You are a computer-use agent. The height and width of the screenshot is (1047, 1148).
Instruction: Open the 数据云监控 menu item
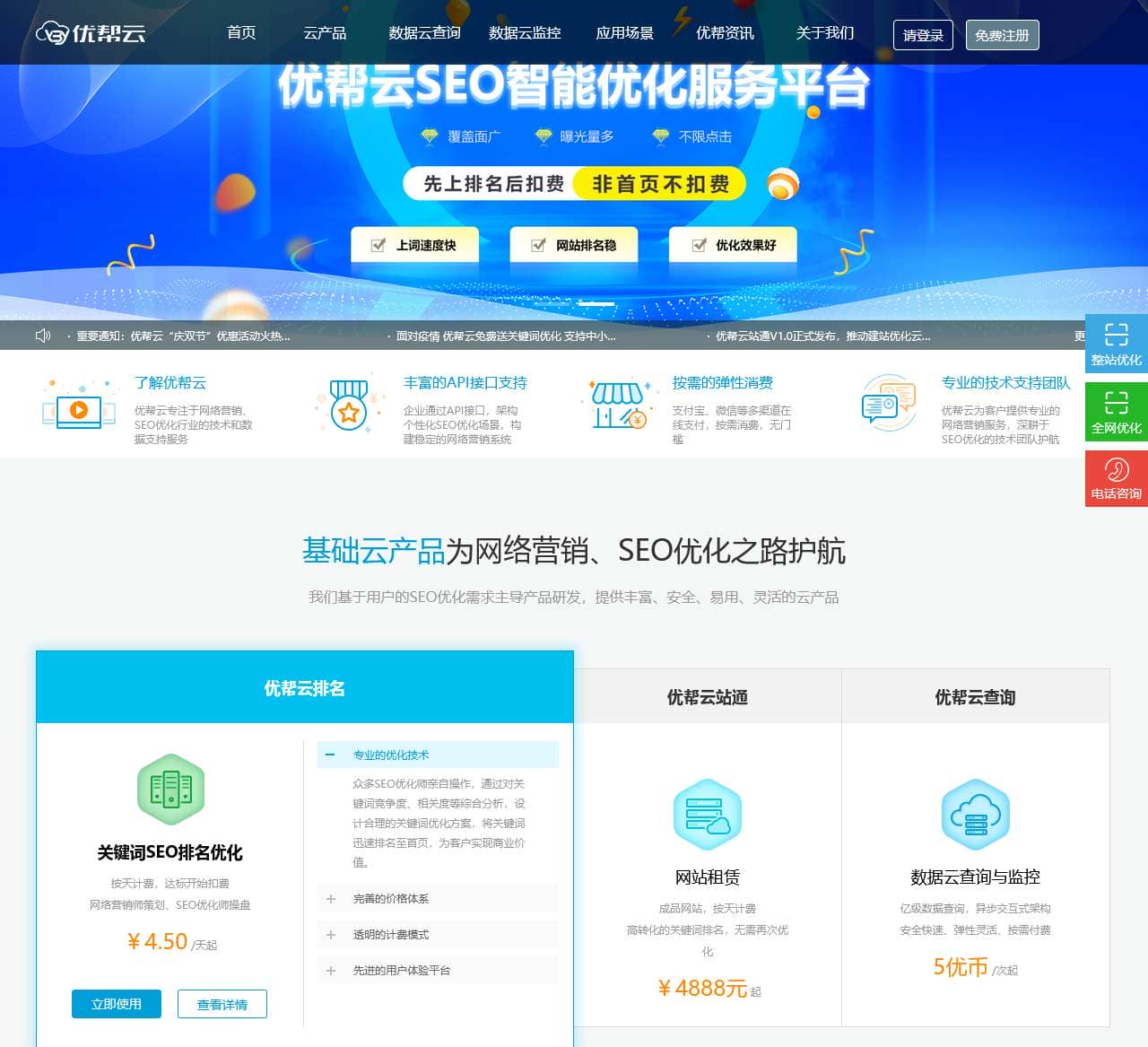tap(525, 32)
